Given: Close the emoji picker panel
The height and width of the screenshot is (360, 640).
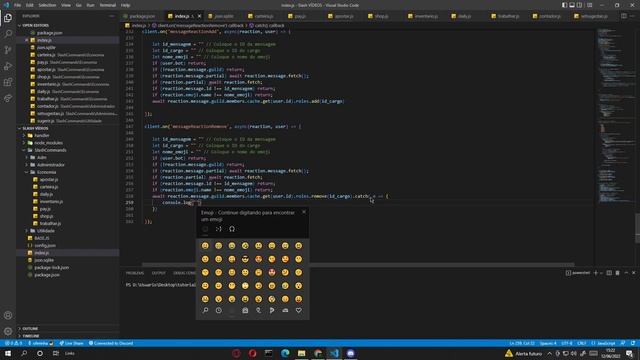Looking at the screenshot, I should (304, 212).
